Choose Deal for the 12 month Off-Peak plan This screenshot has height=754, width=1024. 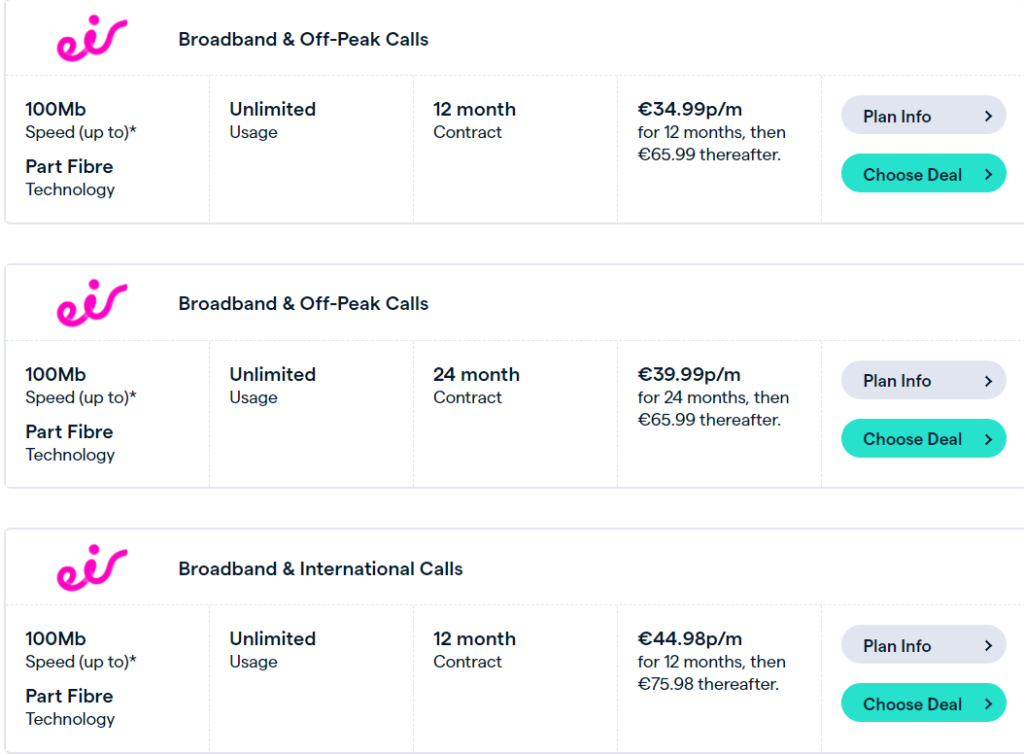(x=923, y=174)
